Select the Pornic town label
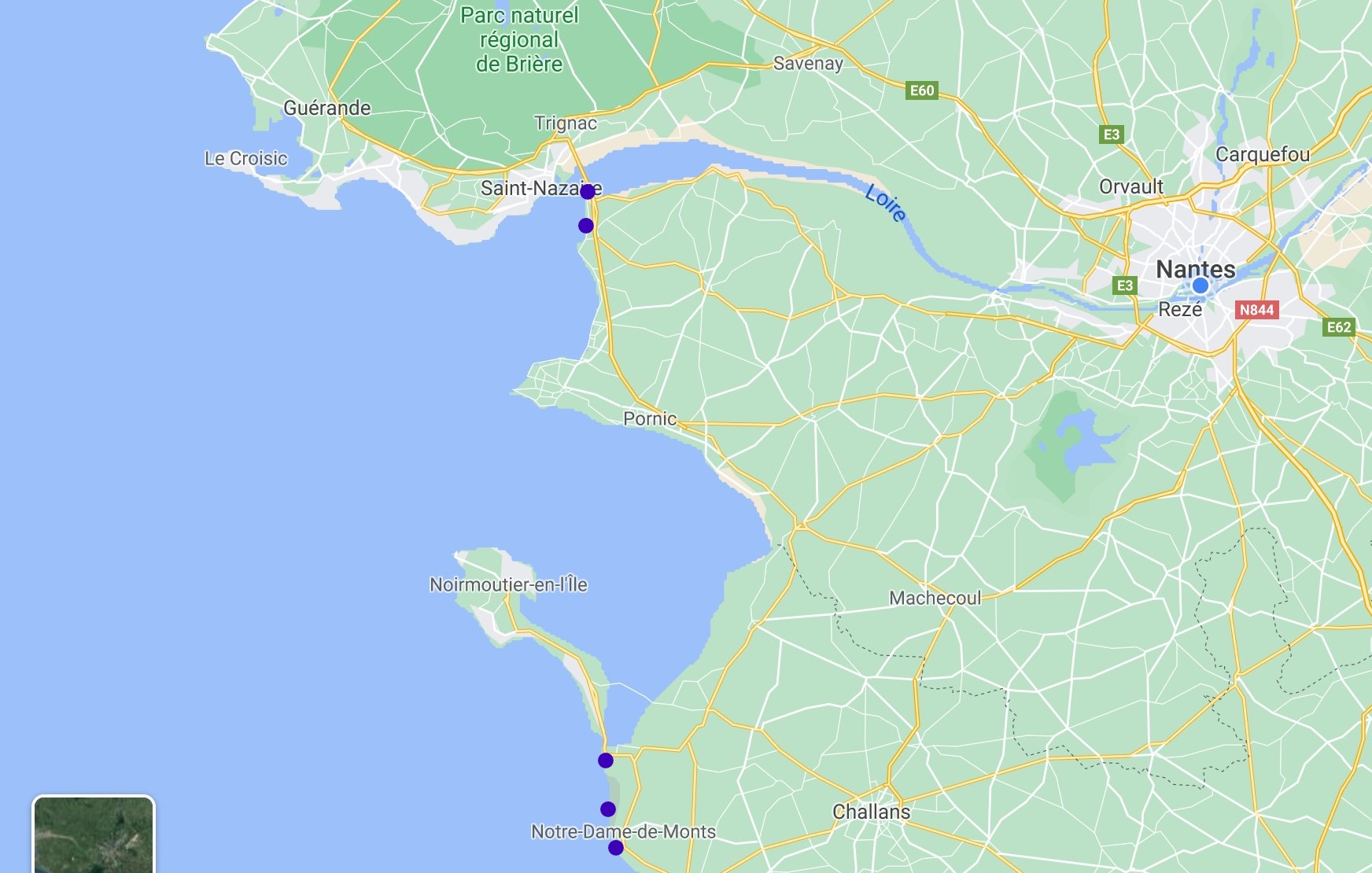This screenshot has height=873, width=1372. coord(650,418)
